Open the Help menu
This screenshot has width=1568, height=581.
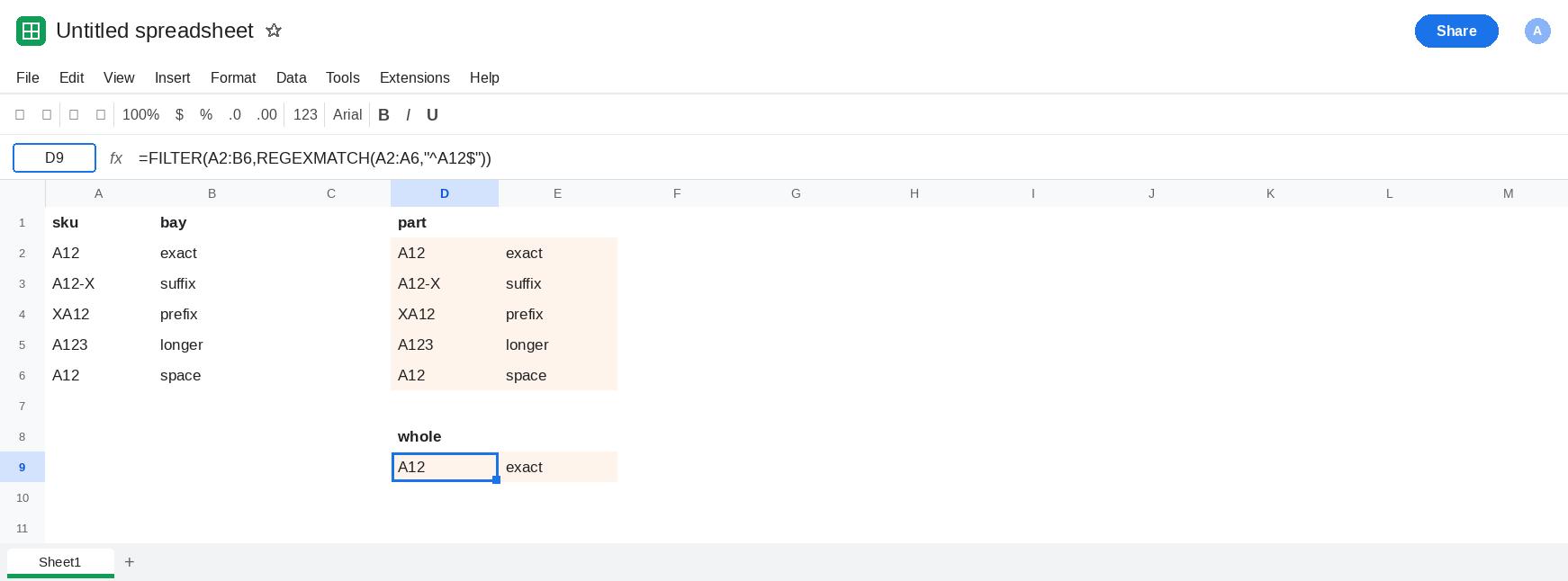pyautogui.click(x=484, y=77)
